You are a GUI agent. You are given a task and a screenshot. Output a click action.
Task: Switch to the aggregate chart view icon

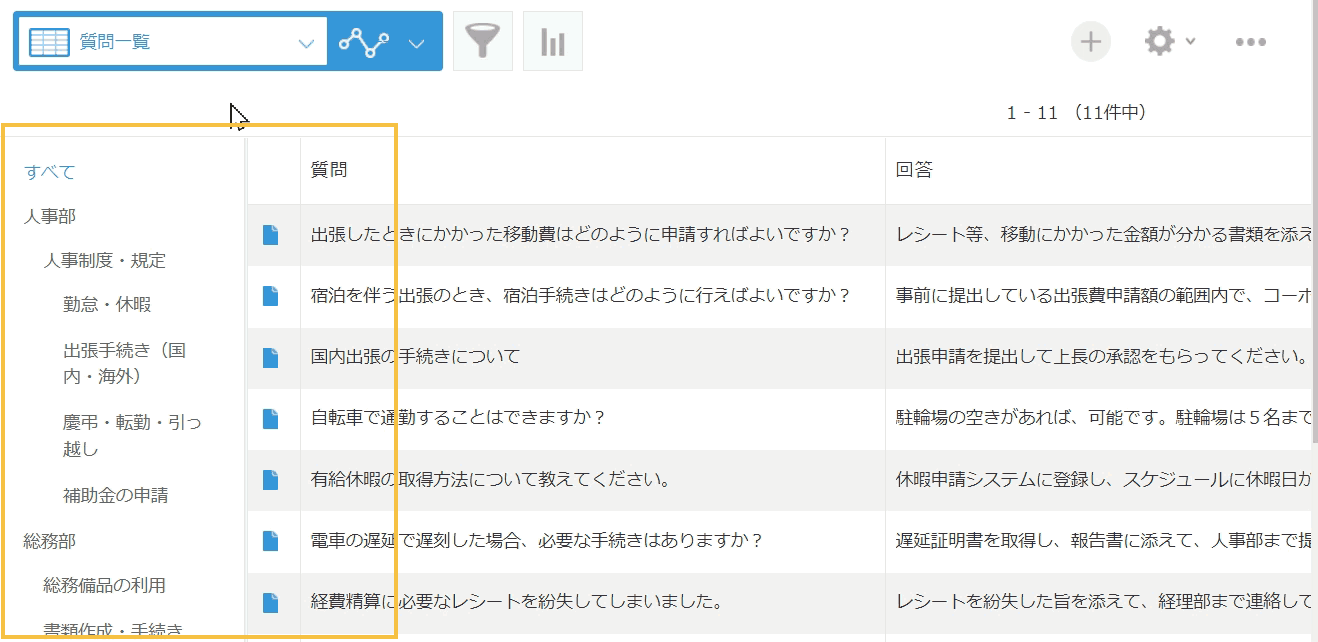tap(552, 41)
